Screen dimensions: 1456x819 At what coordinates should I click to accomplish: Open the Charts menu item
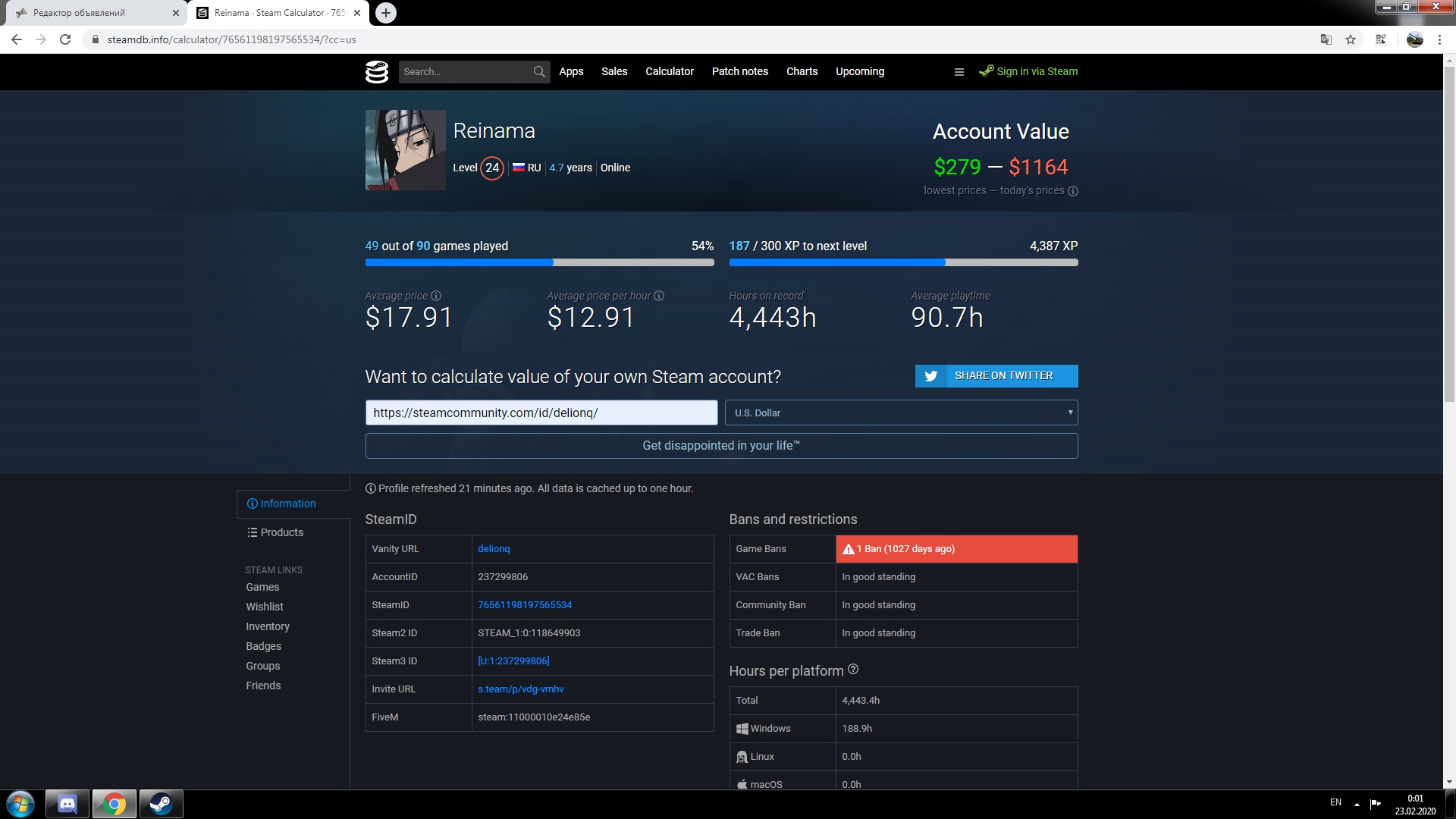[x=802, y=71]
